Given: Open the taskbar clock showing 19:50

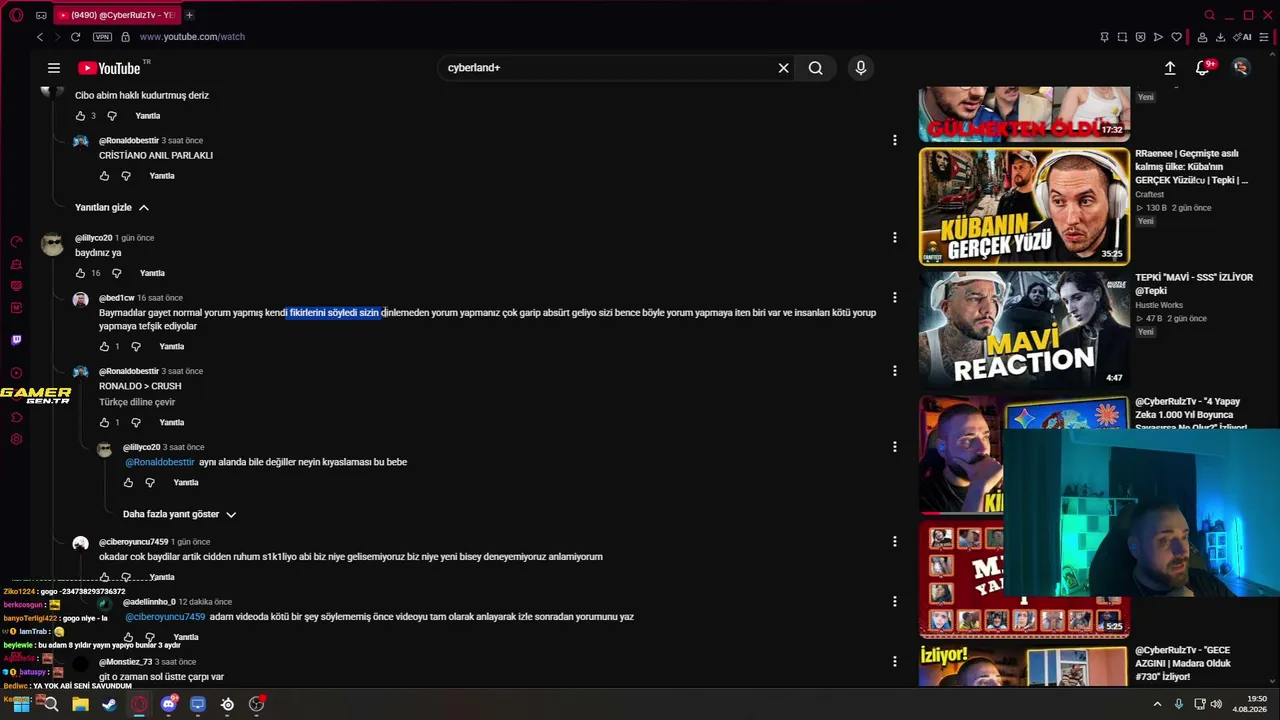Looking at the screenshot, I should 1250,704.
